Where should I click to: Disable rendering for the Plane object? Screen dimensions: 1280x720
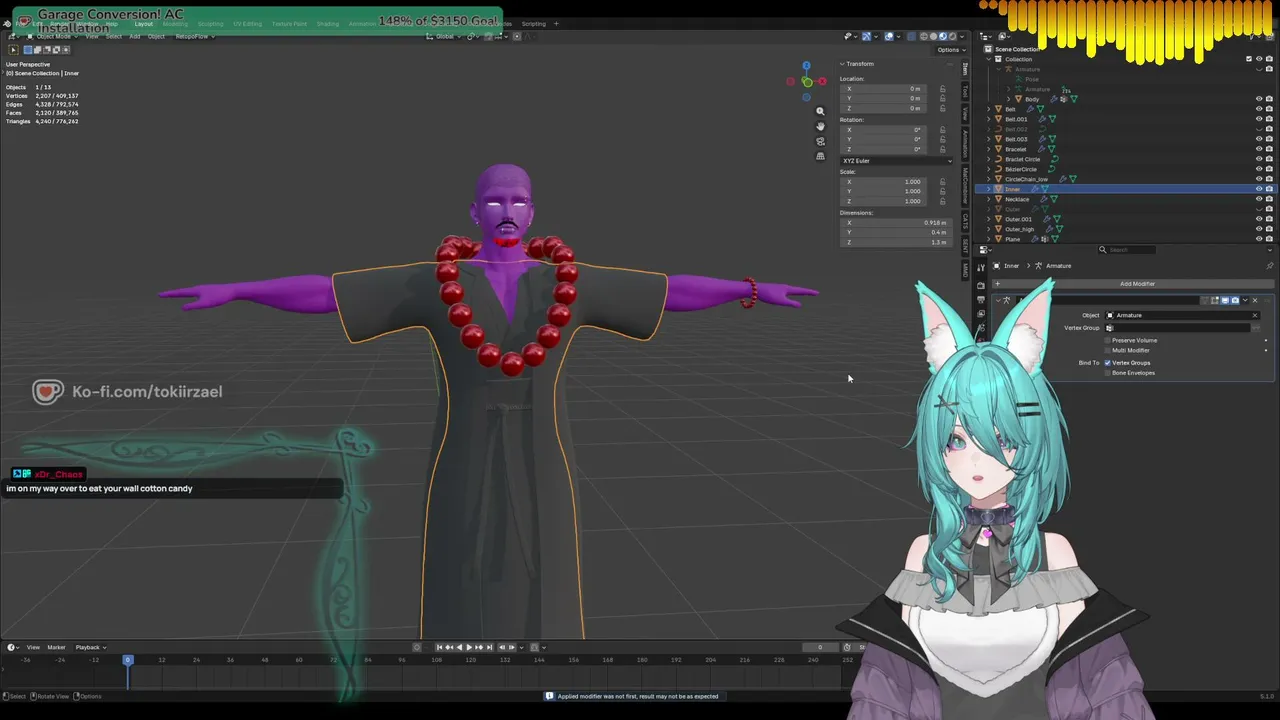pos(1269,239)
